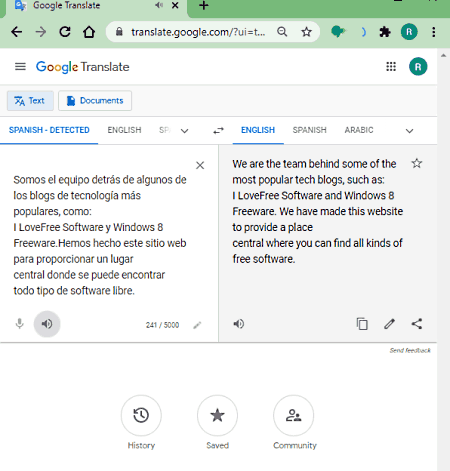Click the address bar URL
Image resolution: width=450 pixels, height=471 pixels.
(198, 32)
